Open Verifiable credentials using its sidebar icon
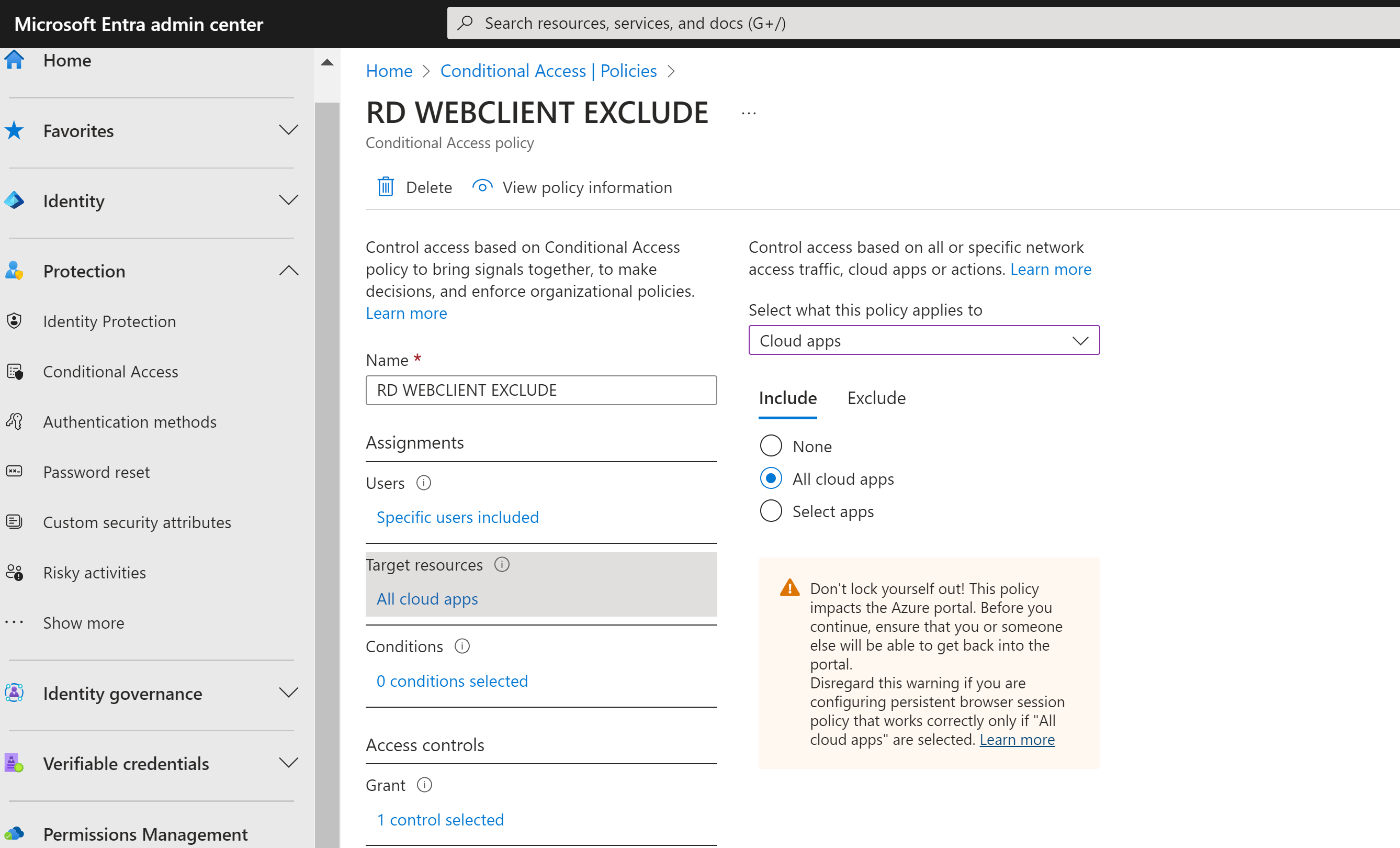The width and height of the screenshot is (1400, 848). click(x=14, y=763)
